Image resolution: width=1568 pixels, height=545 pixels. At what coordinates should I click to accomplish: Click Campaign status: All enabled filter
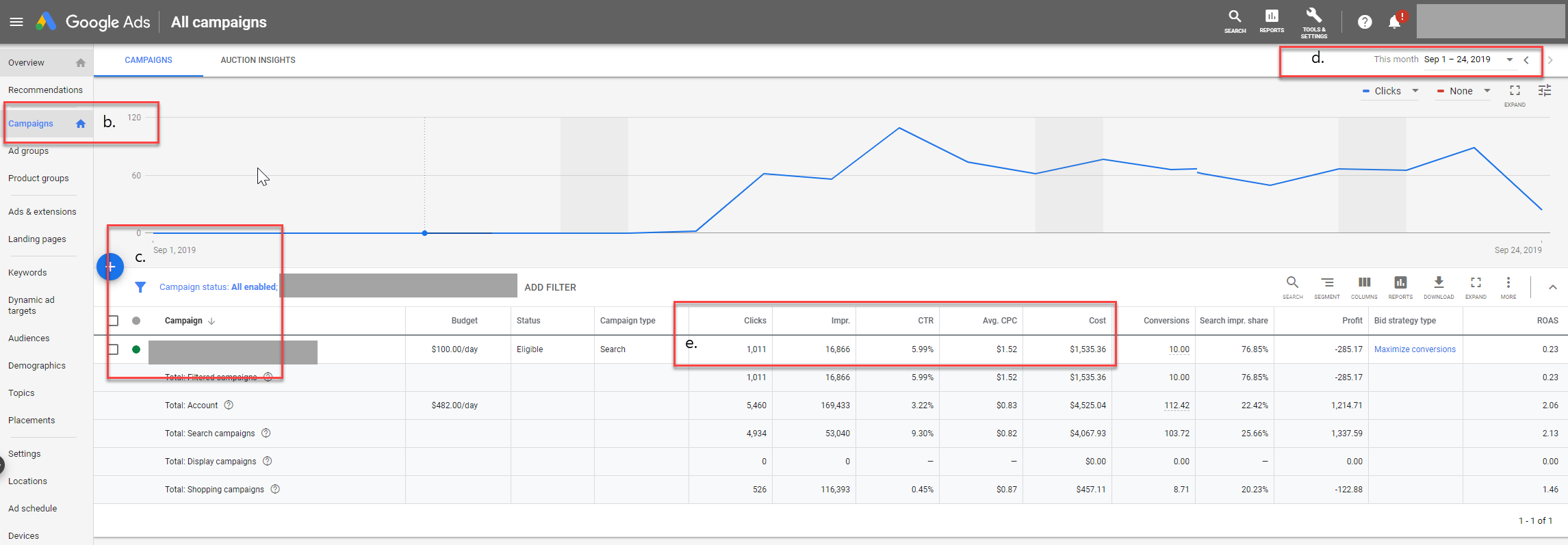click(218, 287)
